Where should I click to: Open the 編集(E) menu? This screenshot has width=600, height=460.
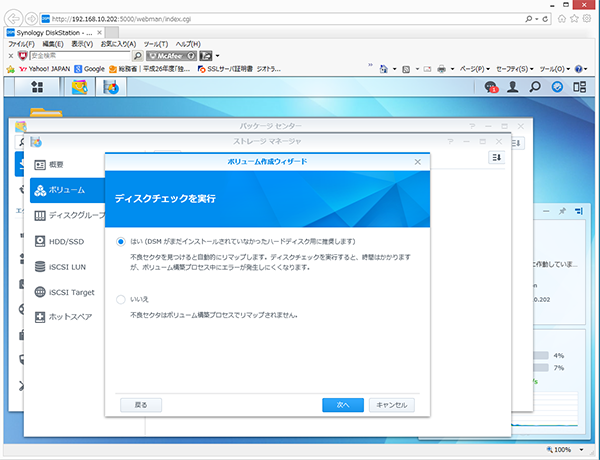click(x=53, y=44)
